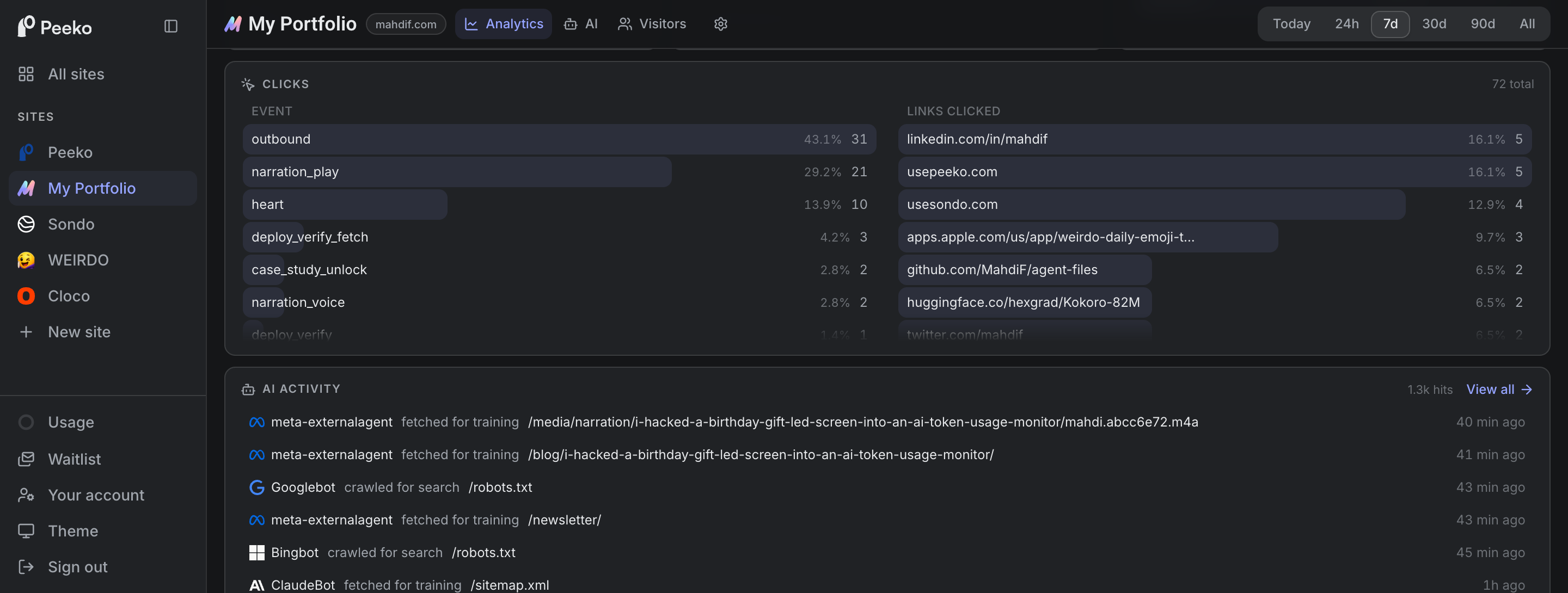The image size is (1568, 593).
Task: Click the plus icon for New site
Action: [26, 331]
